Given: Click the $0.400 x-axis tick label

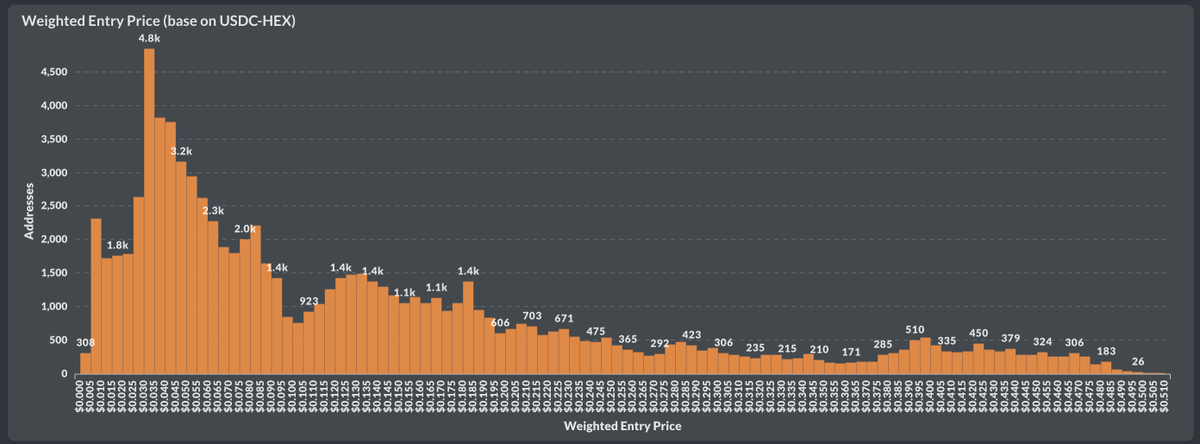Looking at the screenshot, I should click(x=931, y=396).
